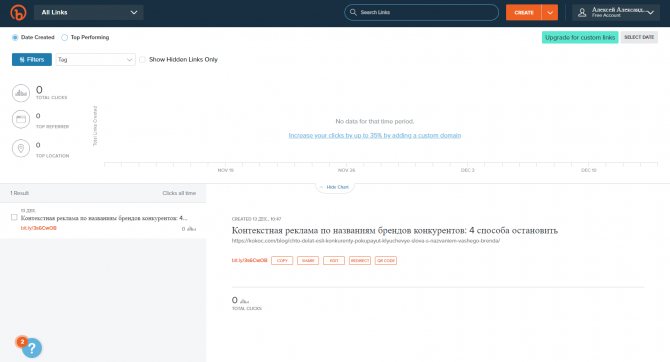Click the Edit button for the link
The image size is (670, 362).
tap(334, 260)
